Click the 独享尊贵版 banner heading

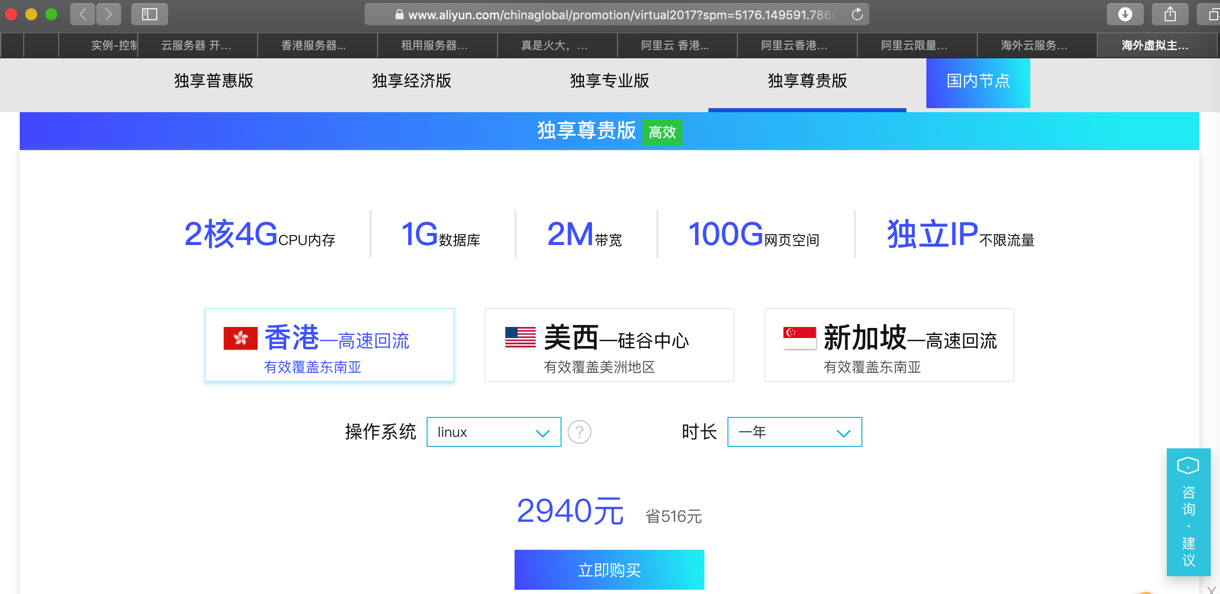pyautogui.click(x=587, y=131)
